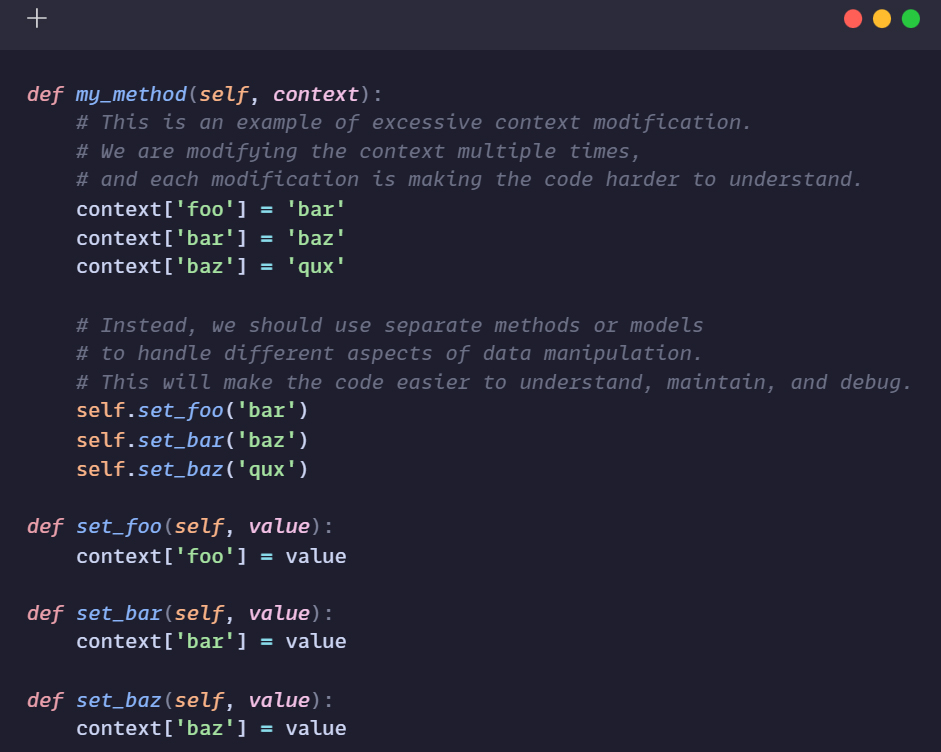The image size is (941, 752).
Task: Select the context['baz'] = 'qux' assignment line
Action: [x=210, y=266]
